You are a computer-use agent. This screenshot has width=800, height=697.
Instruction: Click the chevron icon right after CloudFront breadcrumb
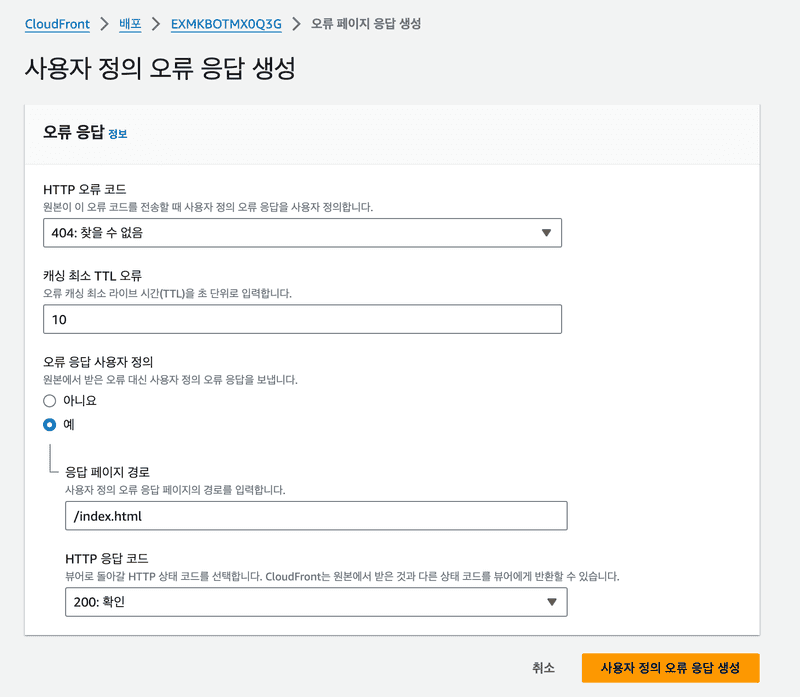(x=104, y=23)
